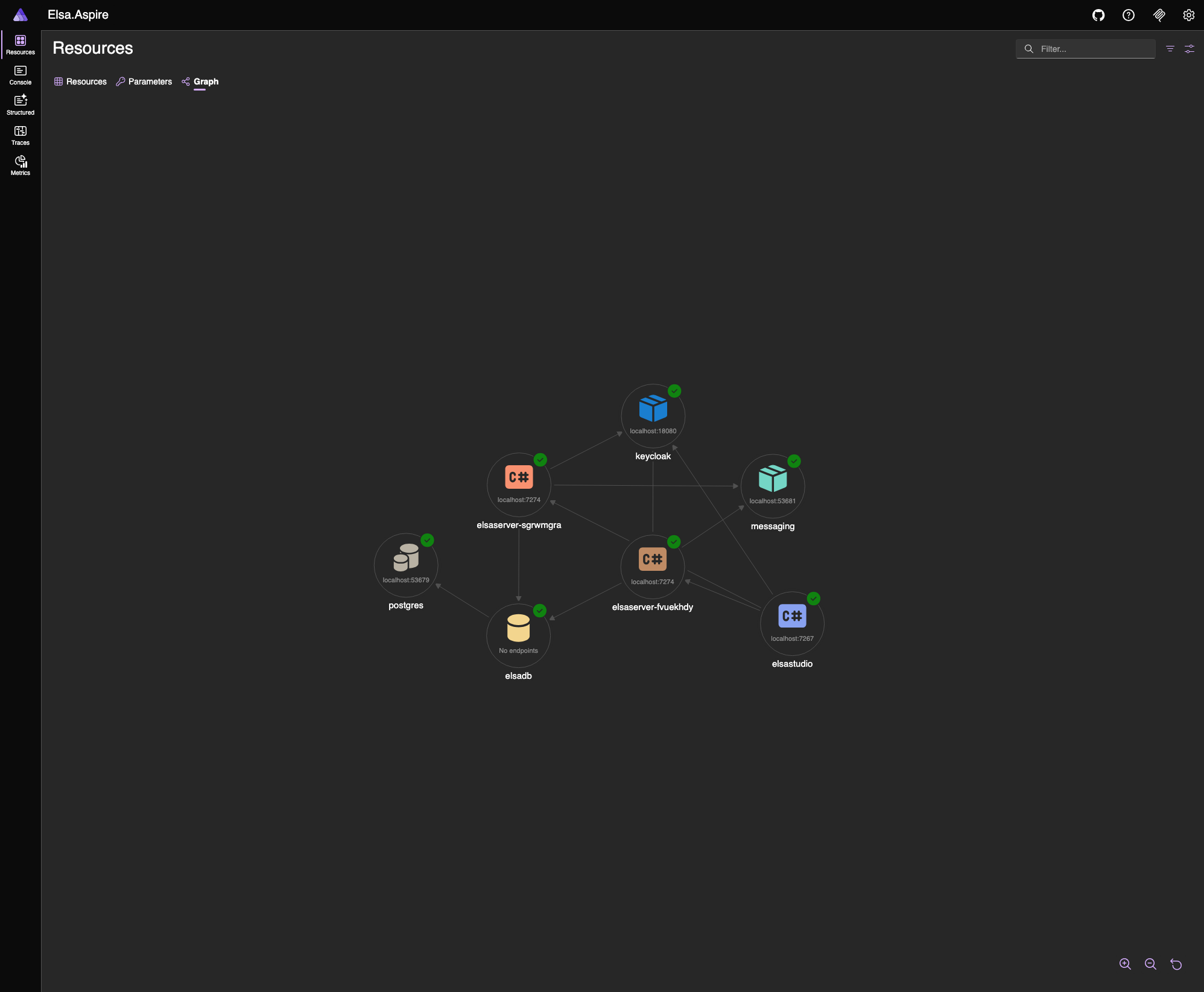Screen dimensions: 1204x992
Task: Select the elsadb database node icon
Action: [518, 628]
